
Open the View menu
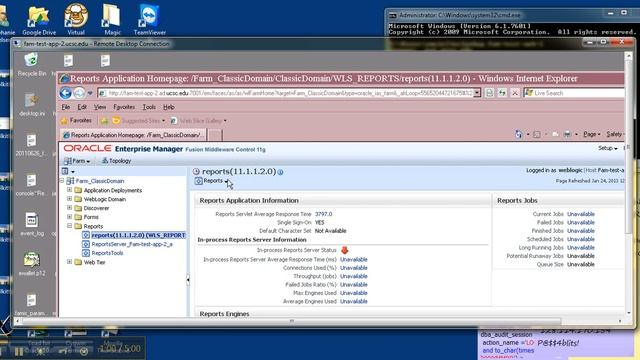point(100,107)
